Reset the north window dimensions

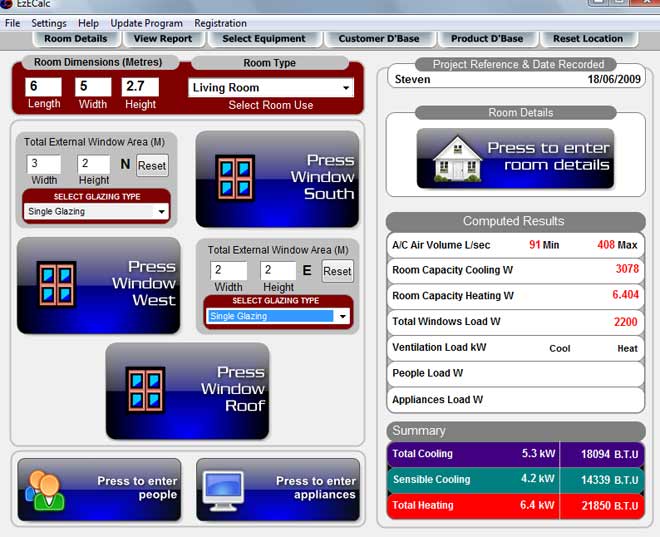point(152,166)
